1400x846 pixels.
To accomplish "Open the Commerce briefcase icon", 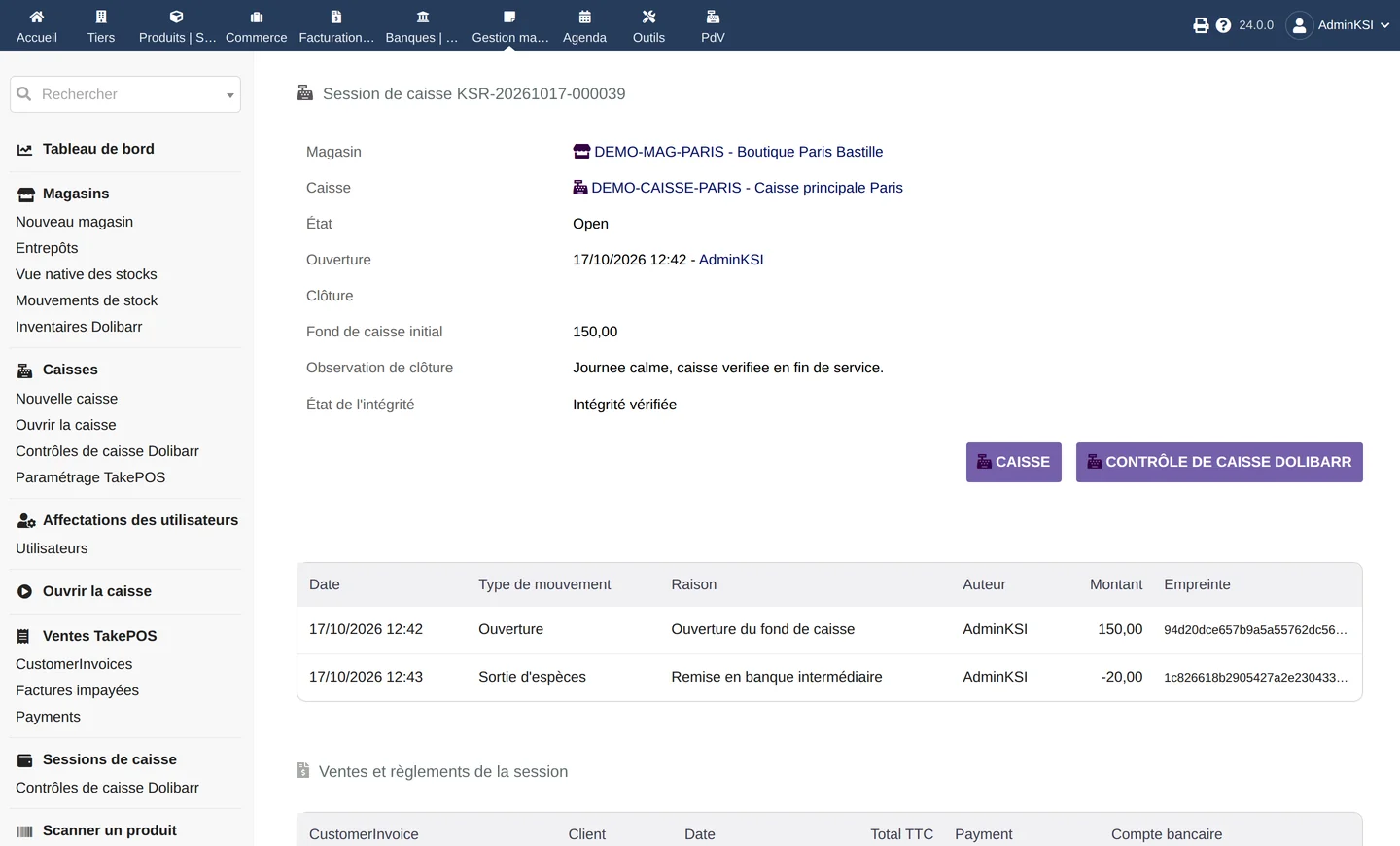I will point(257,17).
